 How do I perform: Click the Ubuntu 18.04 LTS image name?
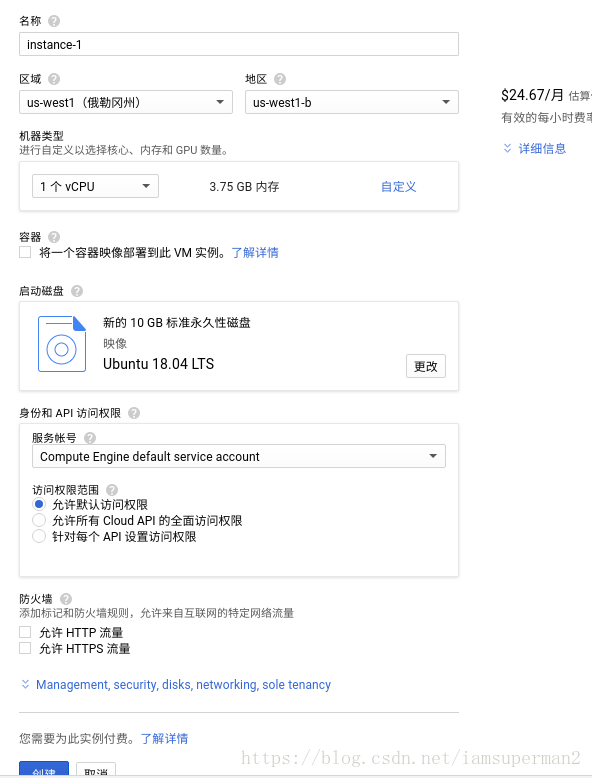158,364
